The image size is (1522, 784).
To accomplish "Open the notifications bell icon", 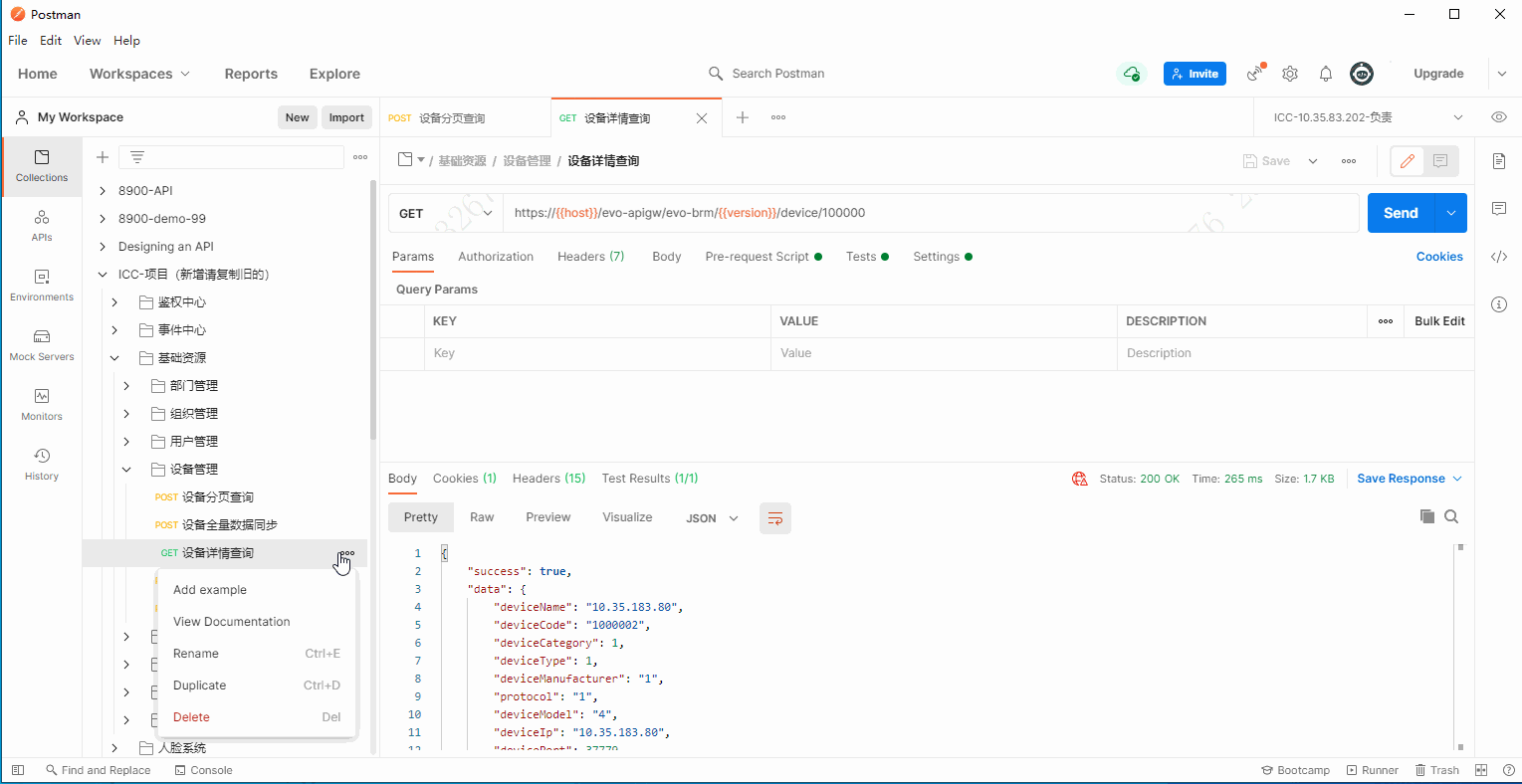I will click(x=1326, y=74).
